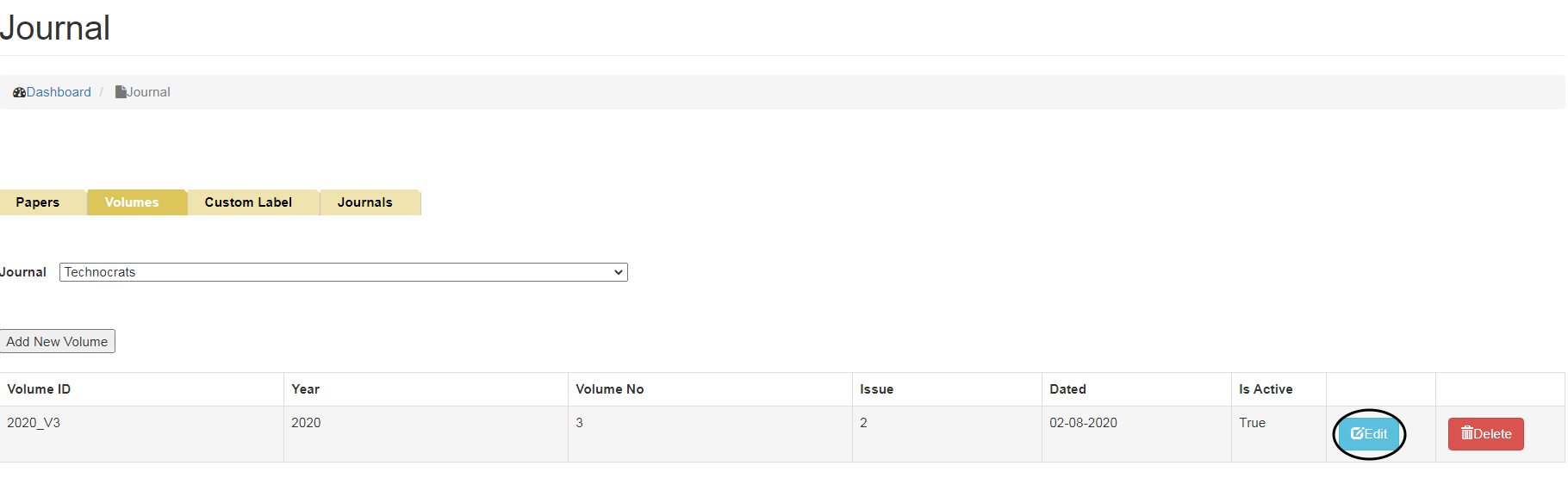
Task: Switch to the Papers tab
Action: pos(38,202)
